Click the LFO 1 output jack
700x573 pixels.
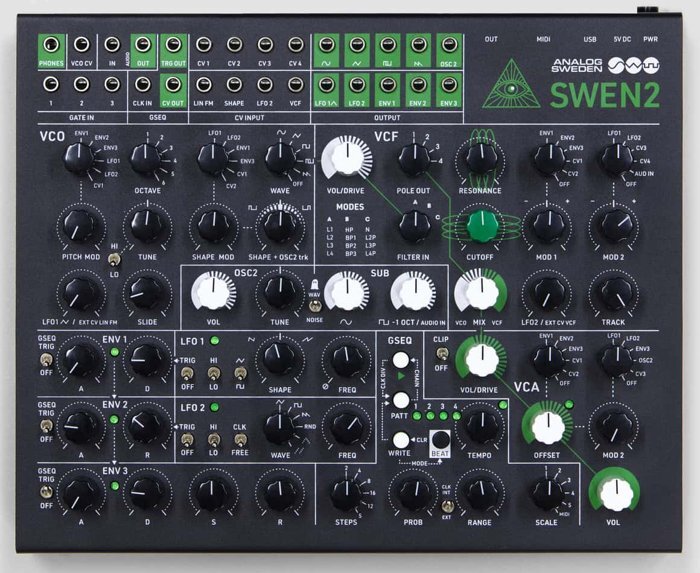tap(326, 84)
